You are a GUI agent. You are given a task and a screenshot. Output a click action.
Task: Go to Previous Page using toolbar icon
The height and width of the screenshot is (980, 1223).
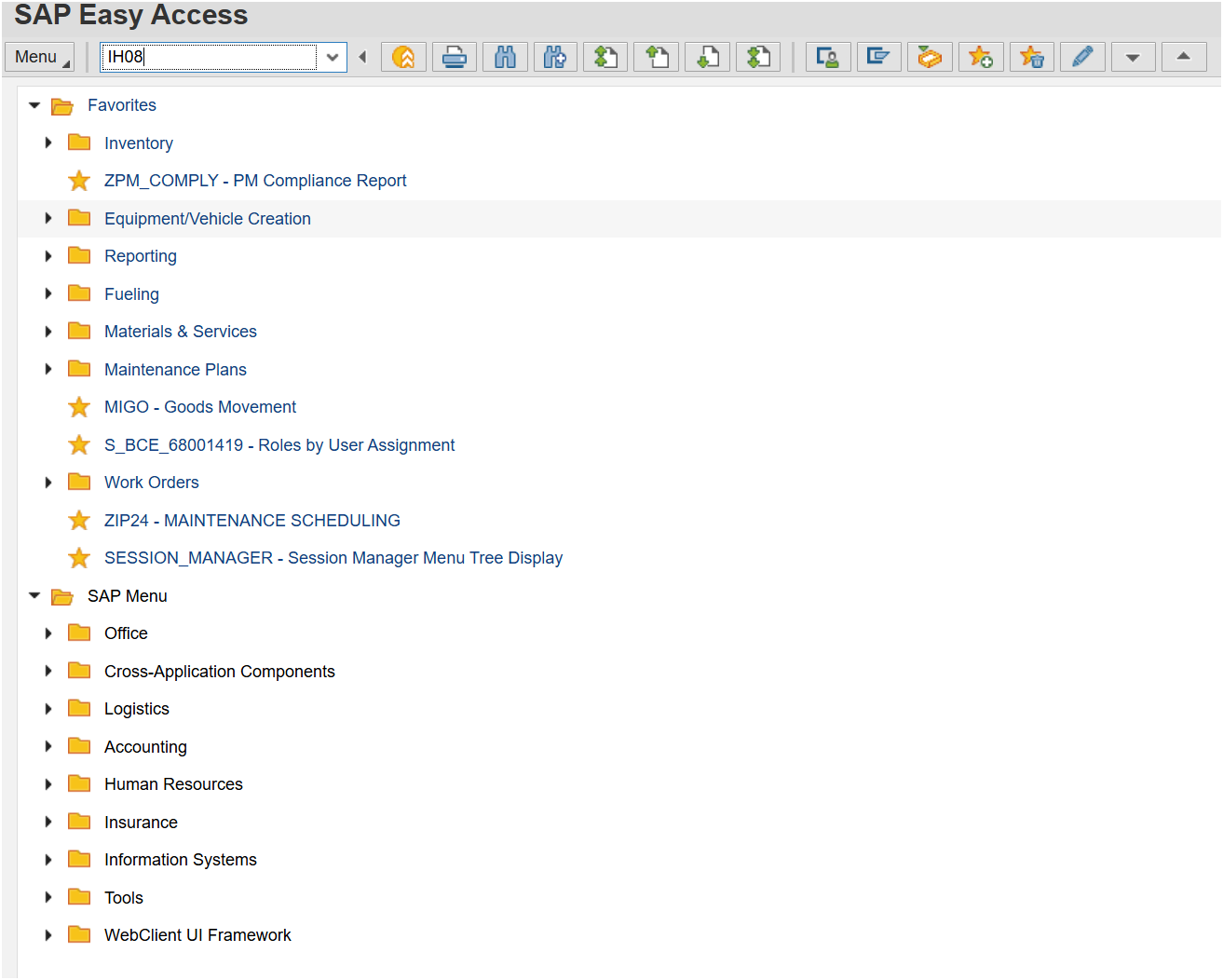click(657, 57)
